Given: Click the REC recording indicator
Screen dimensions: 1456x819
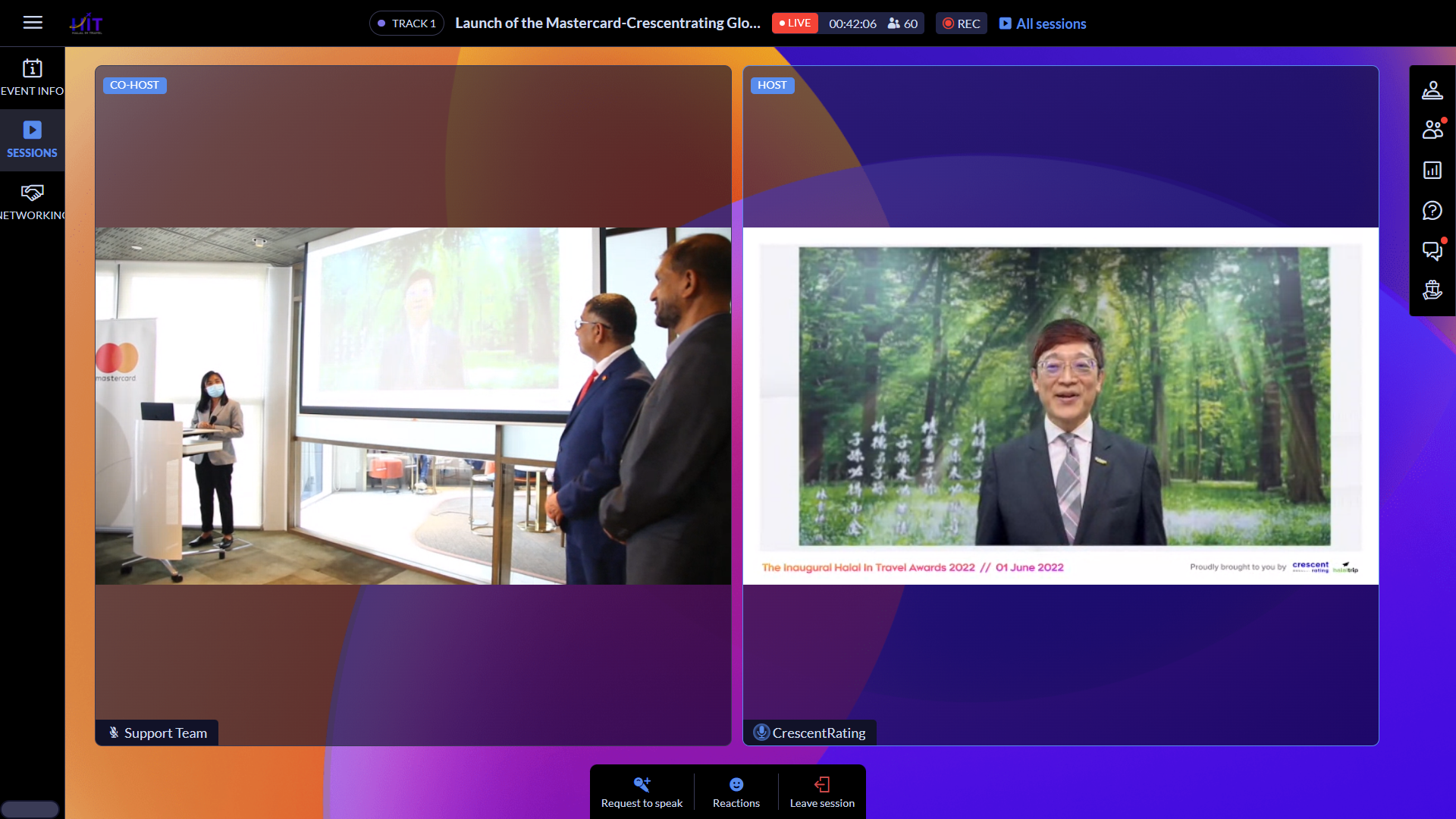Looking at the screenshot, I should point(961,24).
